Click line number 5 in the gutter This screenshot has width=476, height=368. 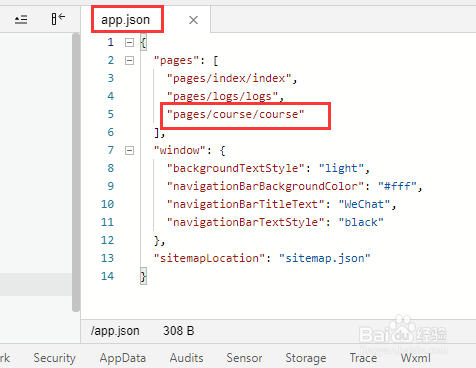coord(111,114)
